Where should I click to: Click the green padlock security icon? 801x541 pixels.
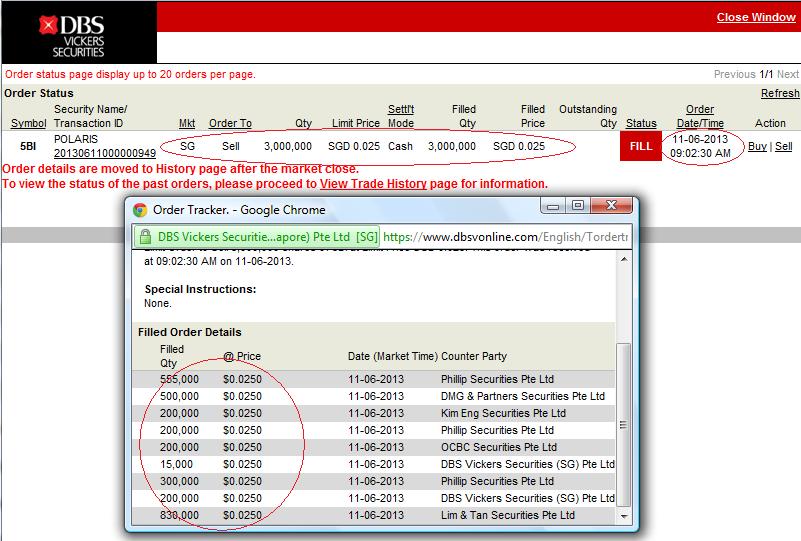(146, 237)
